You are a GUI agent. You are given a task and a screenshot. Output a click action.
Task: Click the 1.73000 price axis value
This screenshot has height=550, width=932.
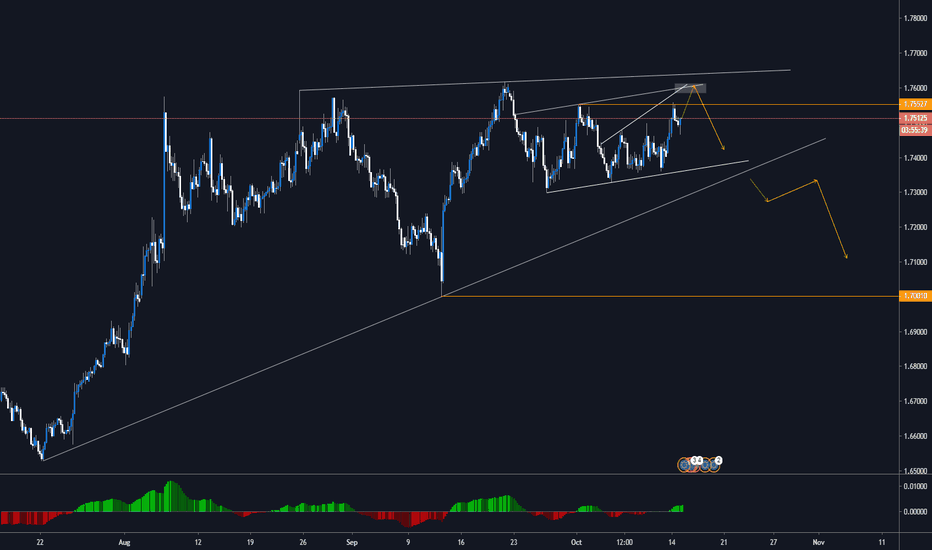point(915,193)
